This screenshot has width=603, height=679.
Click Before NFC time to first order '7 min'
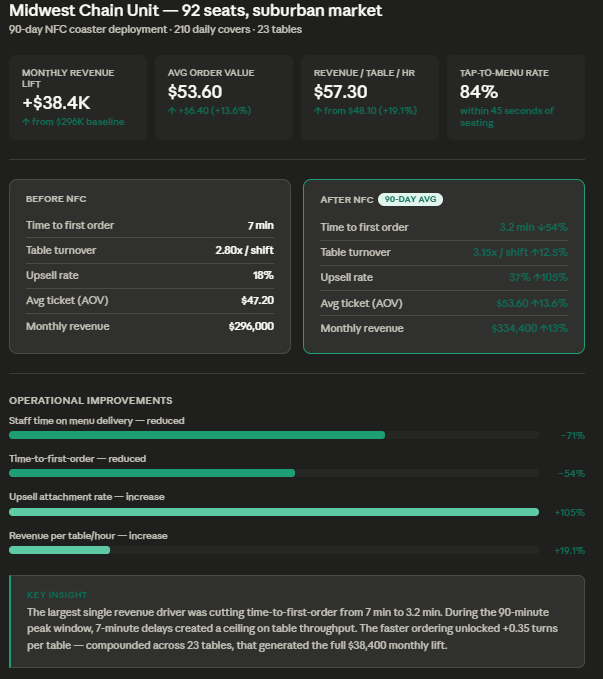[260, 226]
